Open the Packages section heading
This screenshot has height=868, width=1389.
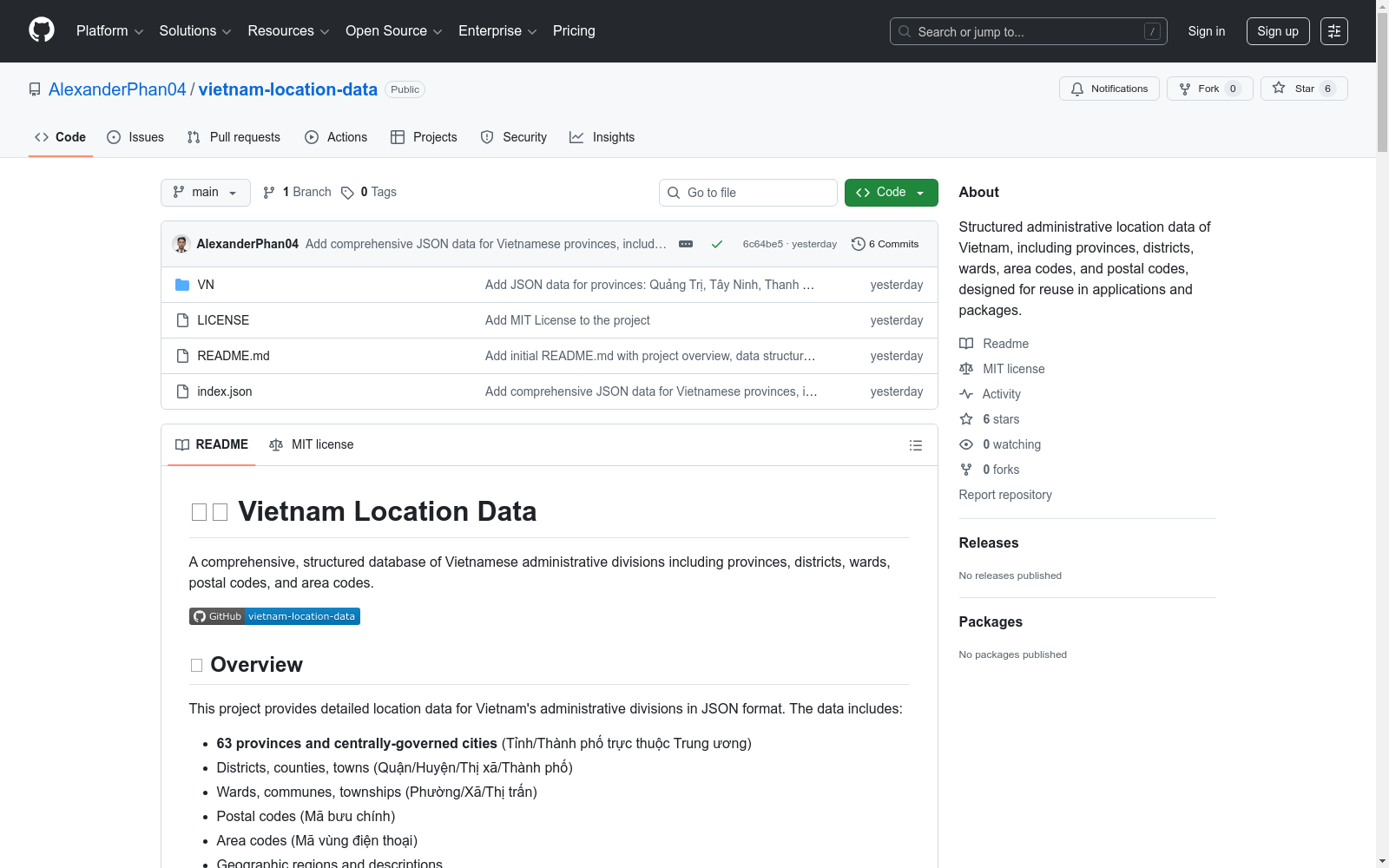tap(991, 621)
